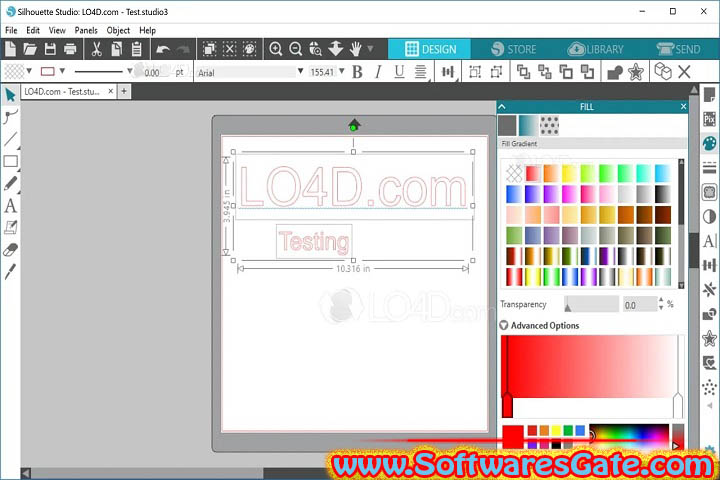Viewport: 720px width, 480px height.
Task: Pick the Rectangle drawing tool
Action: pos(10,161)
